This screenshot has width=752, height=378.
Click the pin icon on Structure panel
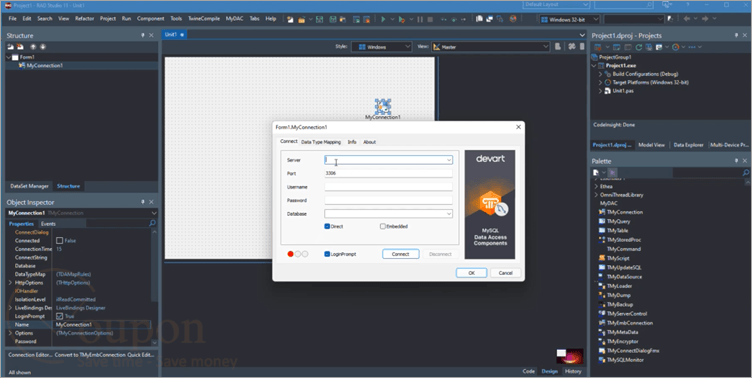(x=142, y=35)
